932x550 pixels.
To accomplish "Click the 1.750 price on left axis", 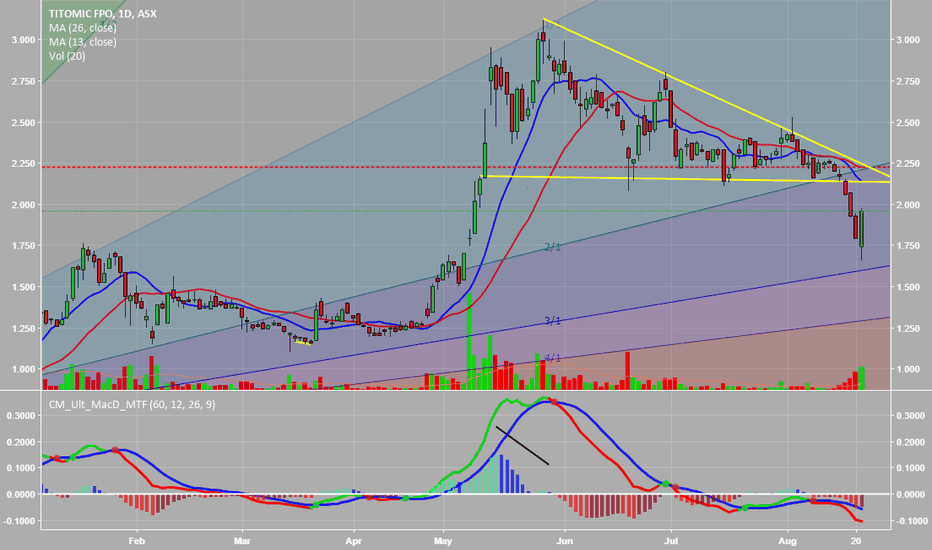I will click(23, 246).
